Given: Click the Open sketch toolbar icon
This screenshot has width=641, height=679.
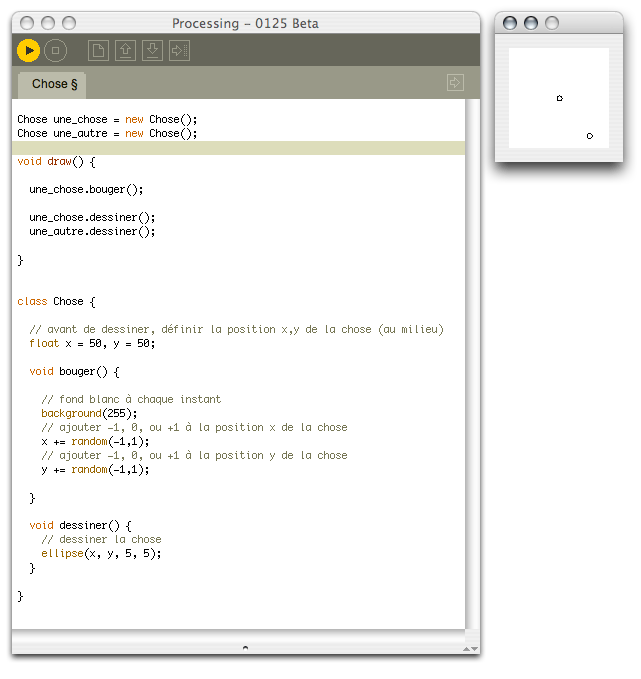Looking at the screenshot, I should pos(125,50).
